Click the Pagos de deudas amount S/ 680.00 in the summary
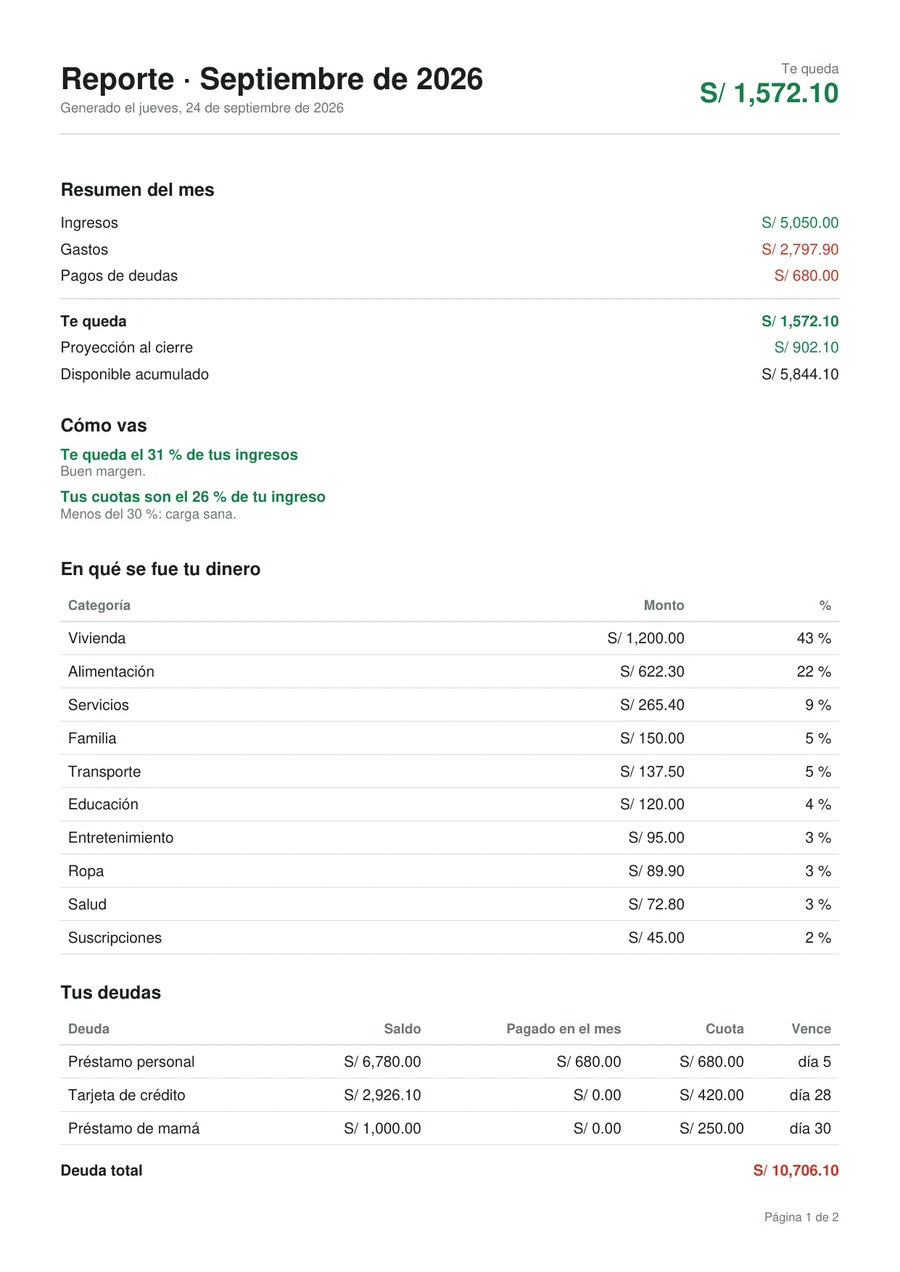900x1272 pixels. click(x=806, y=276)
